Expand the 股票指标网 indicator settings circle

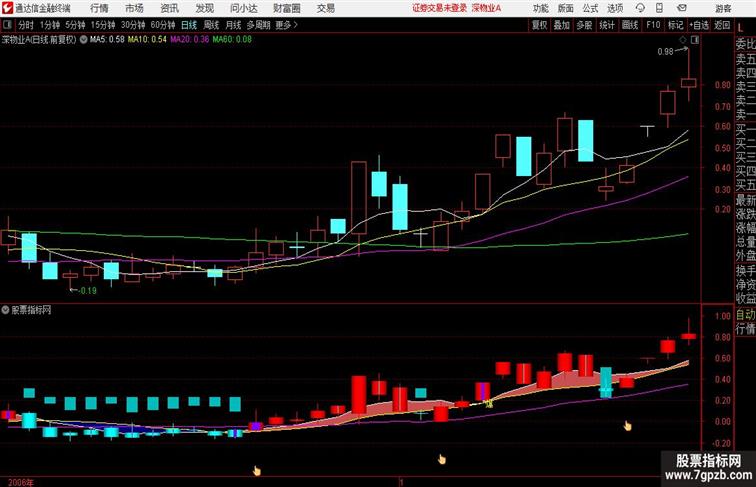tap(5, 310)
